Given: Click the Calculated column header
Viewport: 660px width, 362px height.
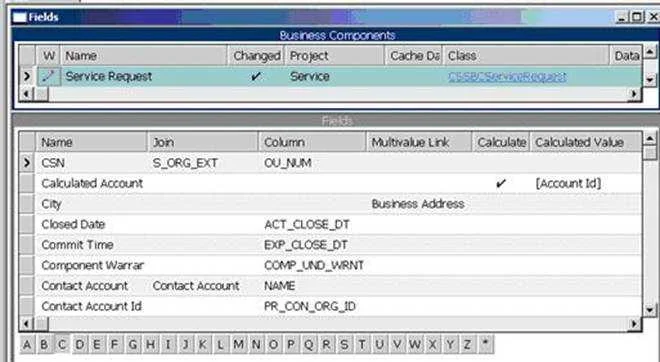Looking at the screenshot, I should coord(501,142).
